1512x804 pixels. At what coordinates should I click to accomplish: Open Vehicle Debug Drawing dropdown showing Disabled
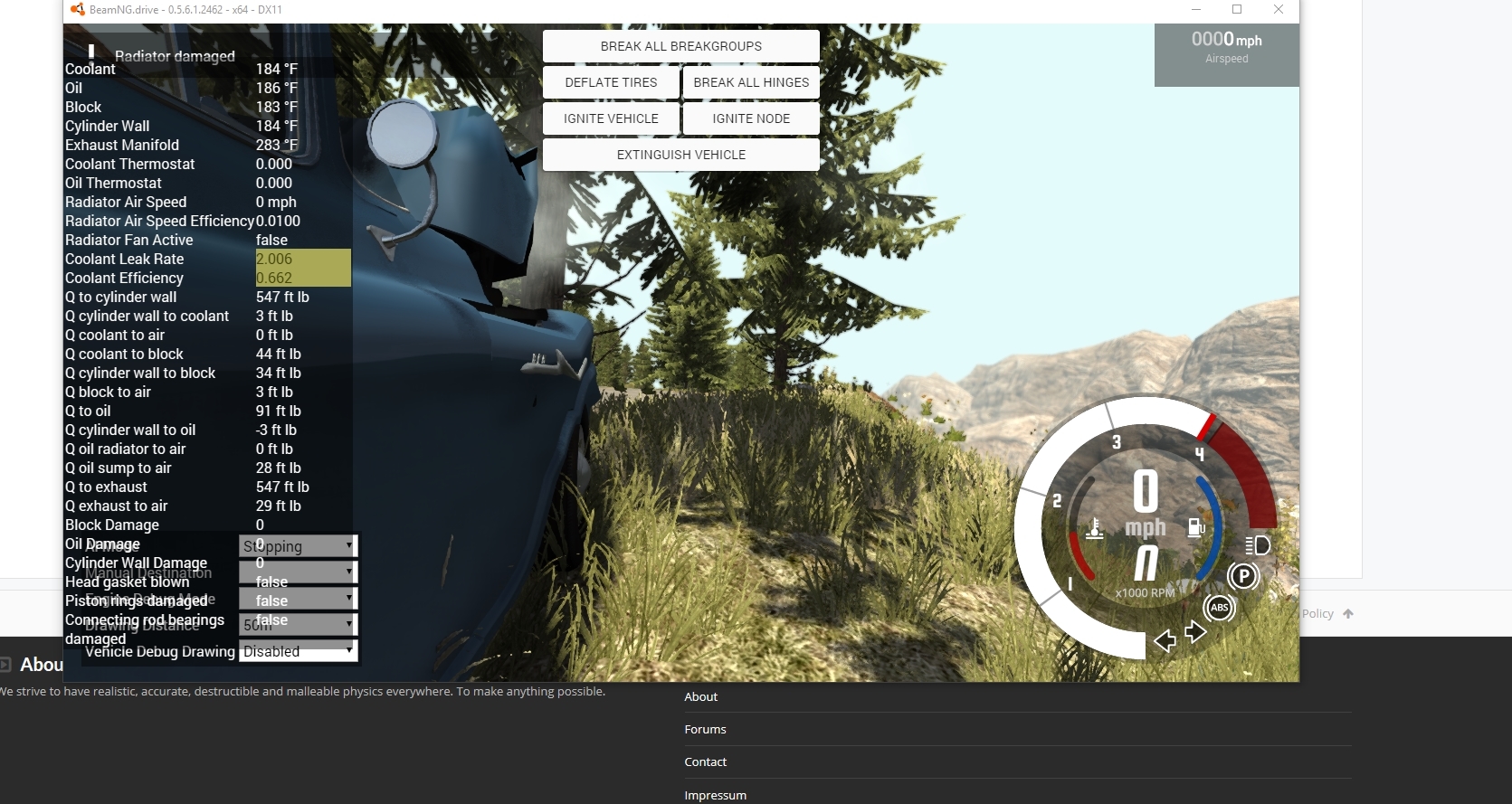point(299,651)
